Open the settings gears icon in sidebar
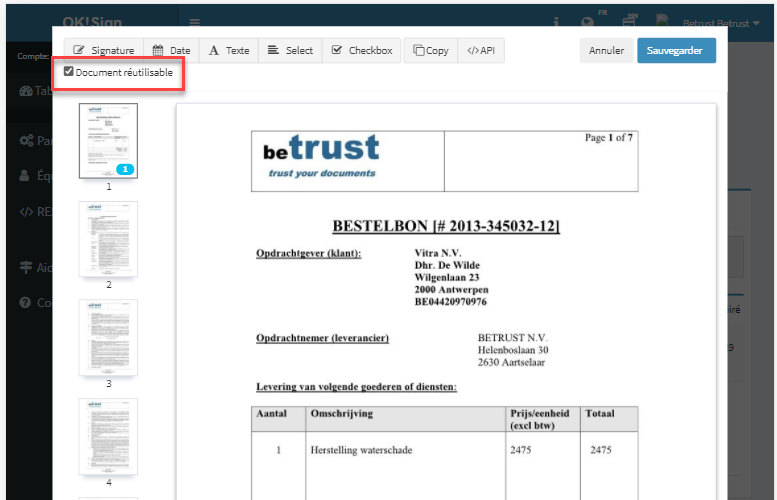This screenshot has width=777, height=500. coord(26,141)
